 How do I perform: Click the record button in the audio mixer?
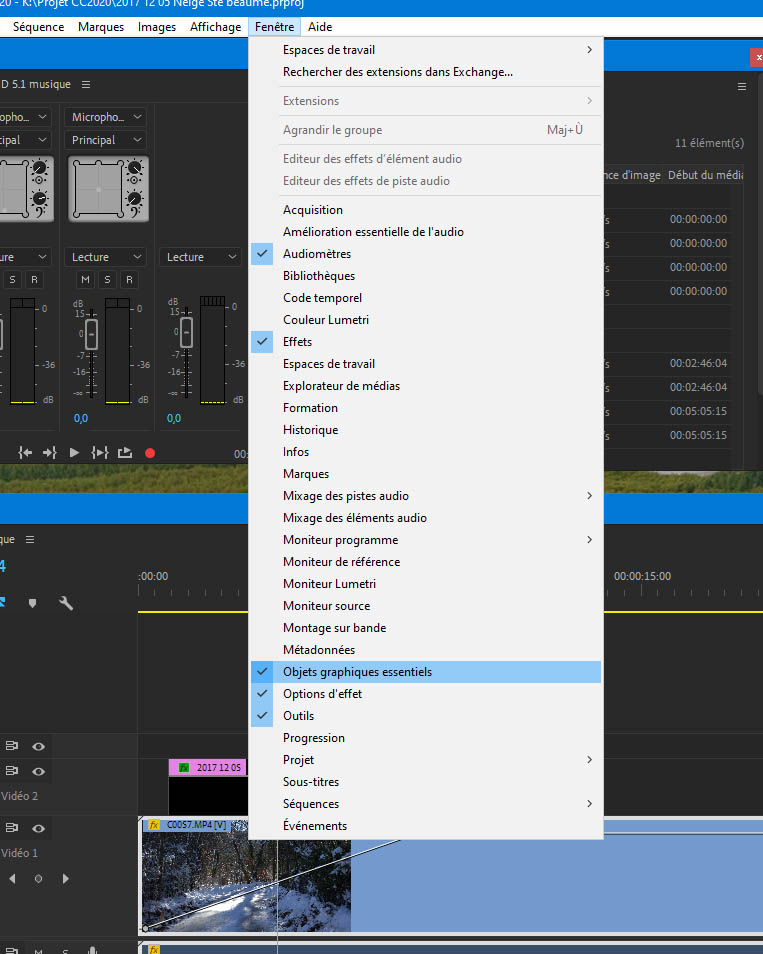coord(150,453)
